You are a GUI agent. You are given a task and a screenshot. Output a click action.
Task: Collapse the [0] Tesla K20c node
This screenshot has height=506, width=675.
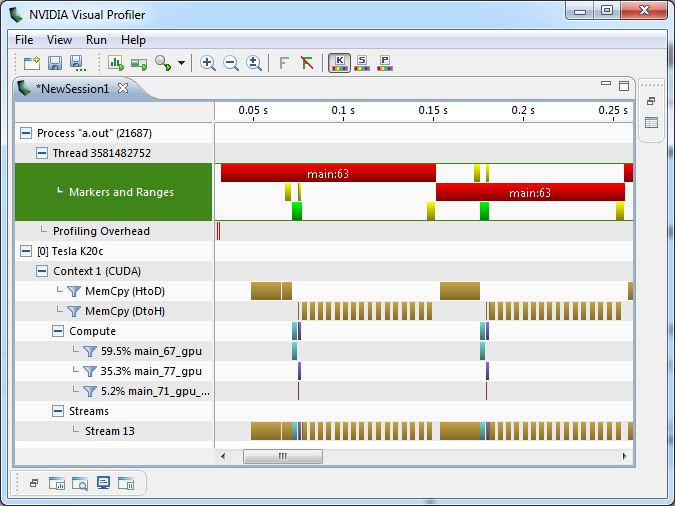[26, 251]
